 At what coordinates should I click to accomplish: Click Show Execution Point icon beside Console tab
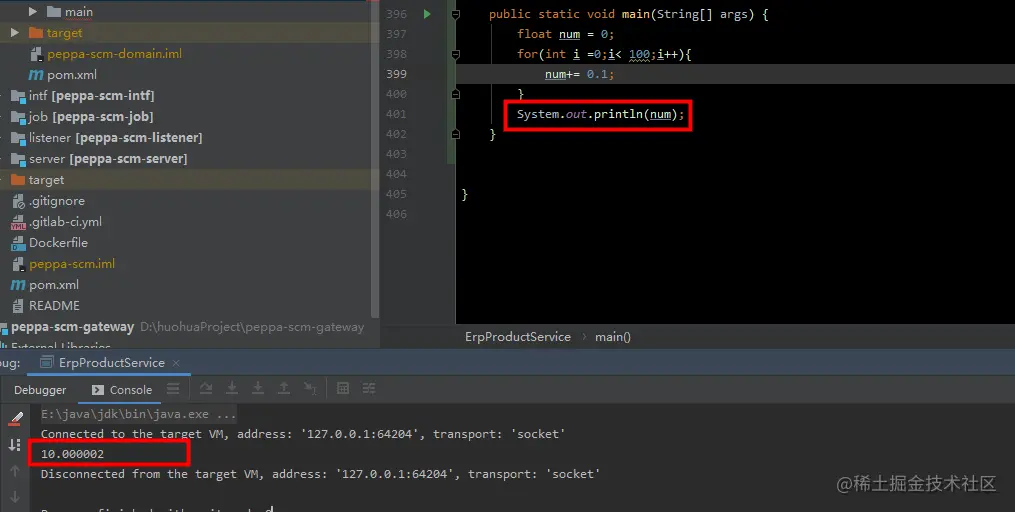click(173, 388)
